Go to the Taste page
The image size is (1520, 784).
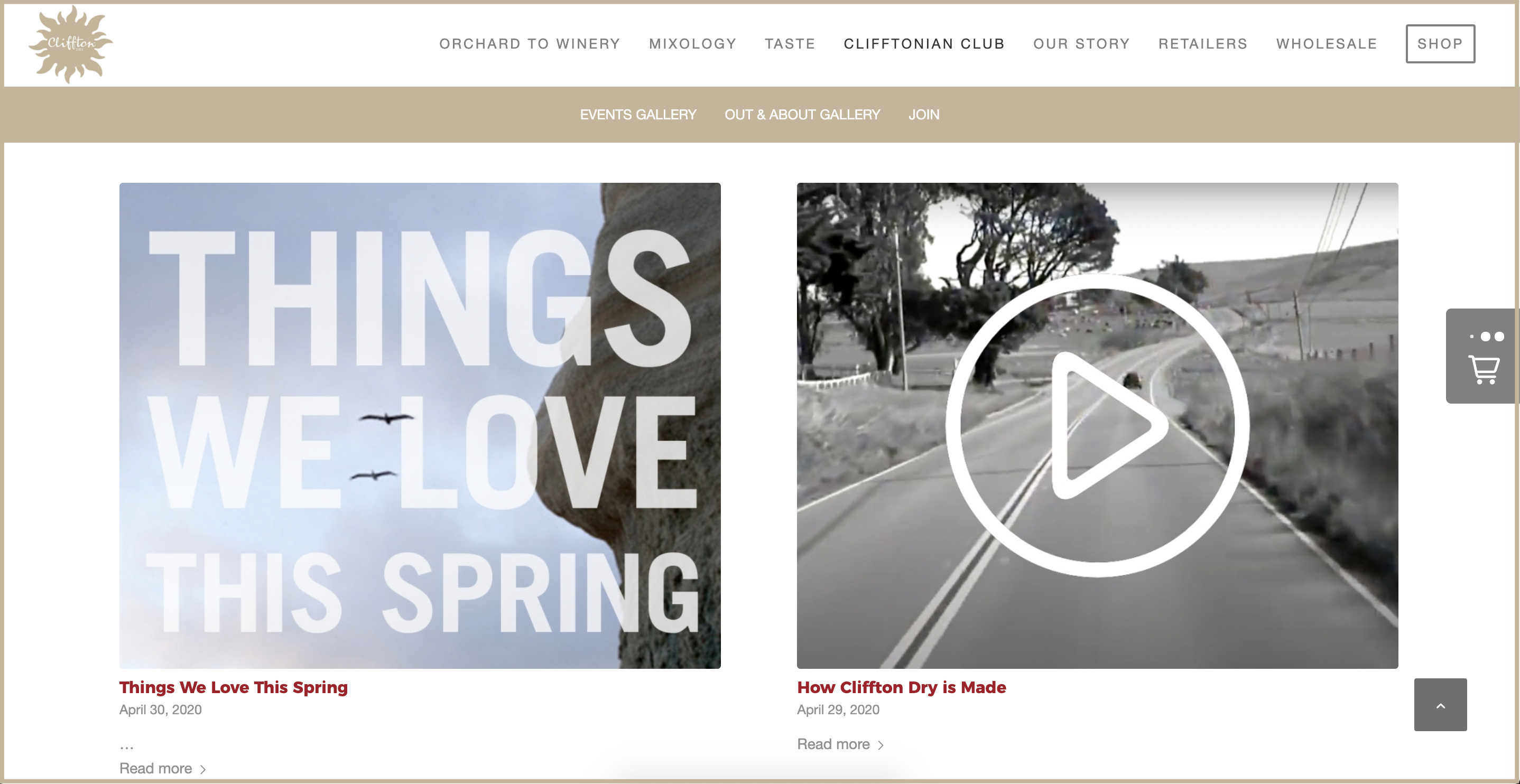(x=790, y=44)
